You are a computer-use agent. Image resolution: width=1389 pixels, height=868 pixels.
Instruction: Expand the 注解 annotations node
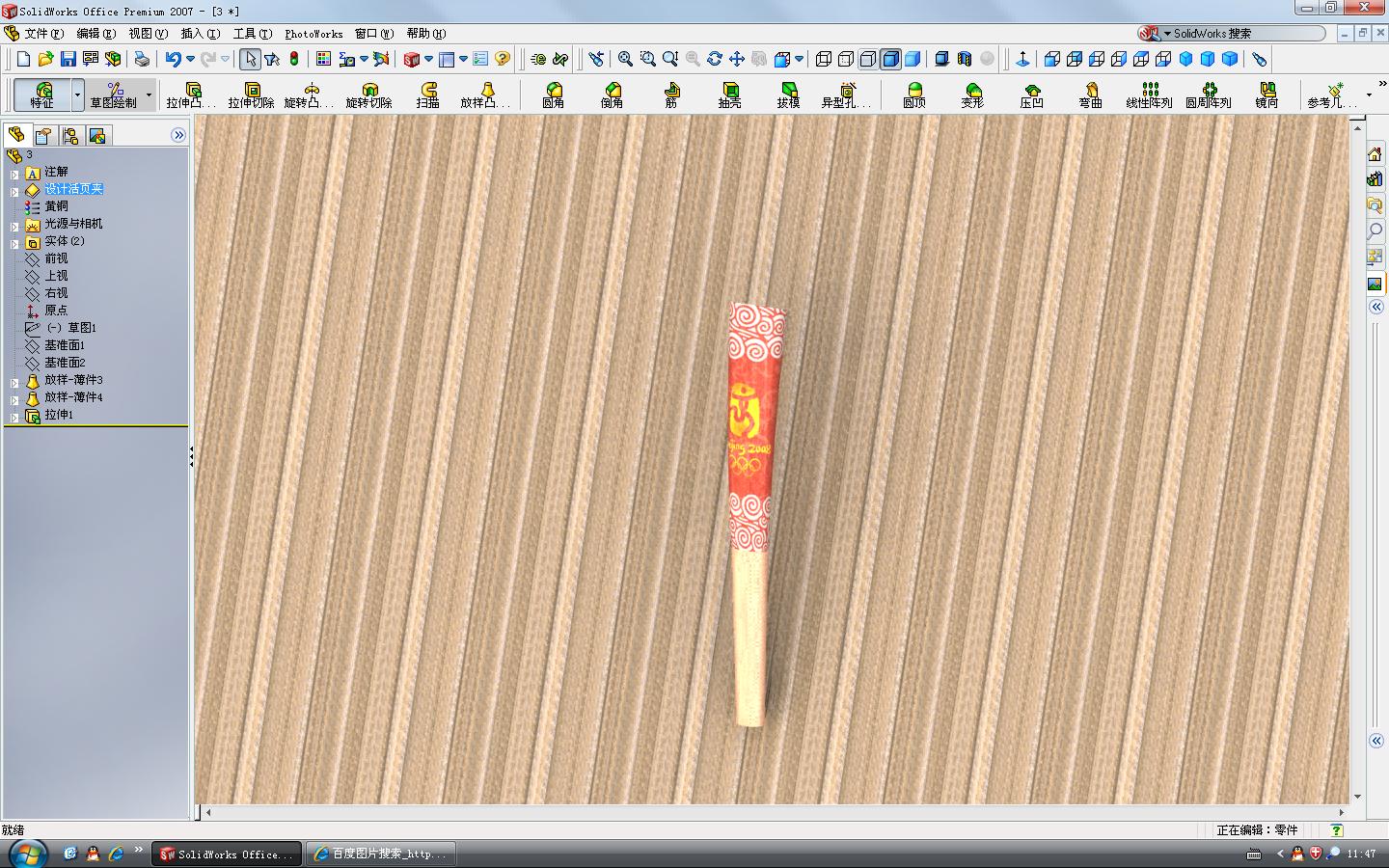pyautogui.click(x=14, y=174)
